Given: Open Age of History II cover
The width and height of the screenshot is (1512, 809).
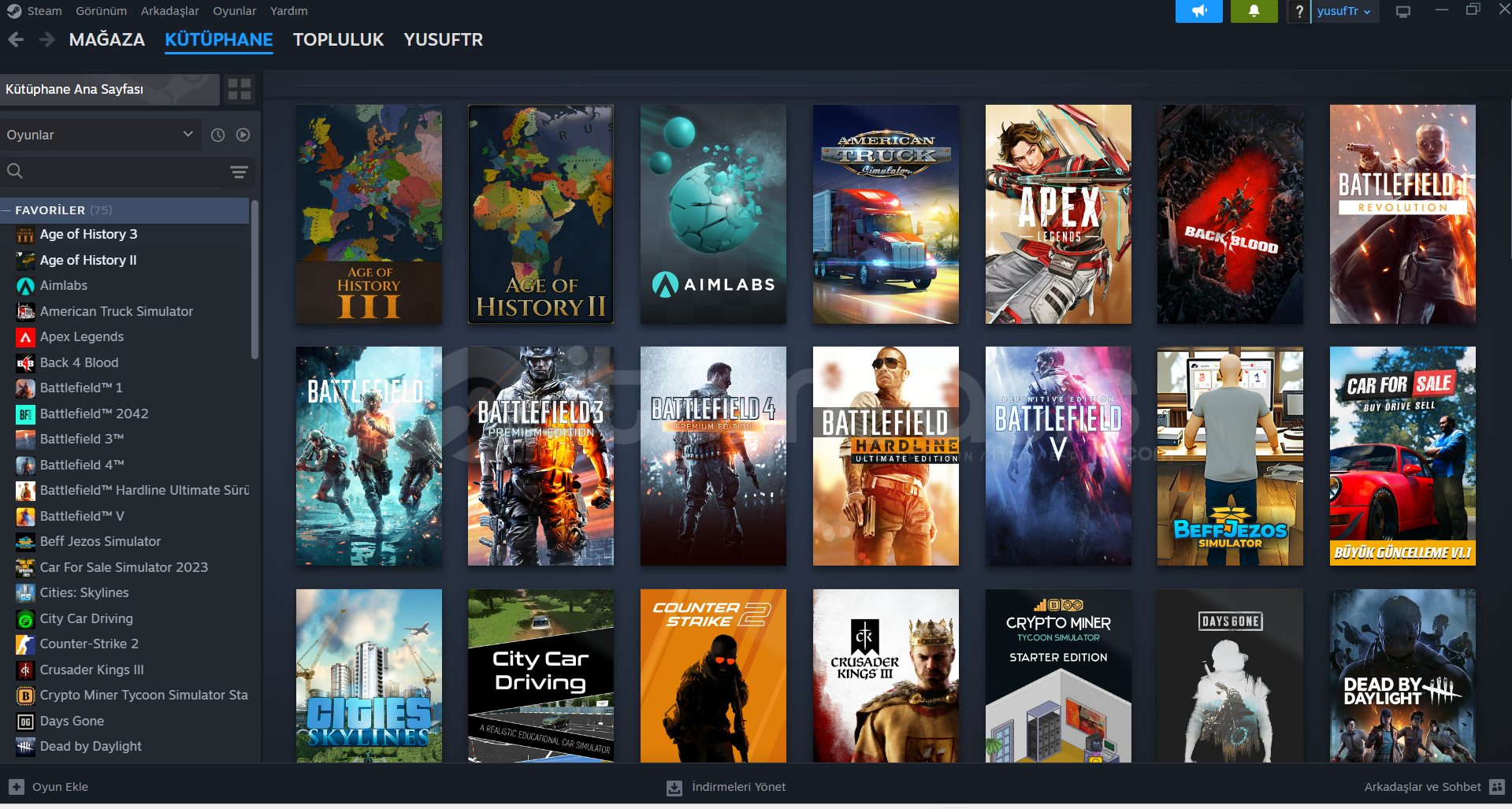Looking at the screenshot, I should tap(541, 214).
